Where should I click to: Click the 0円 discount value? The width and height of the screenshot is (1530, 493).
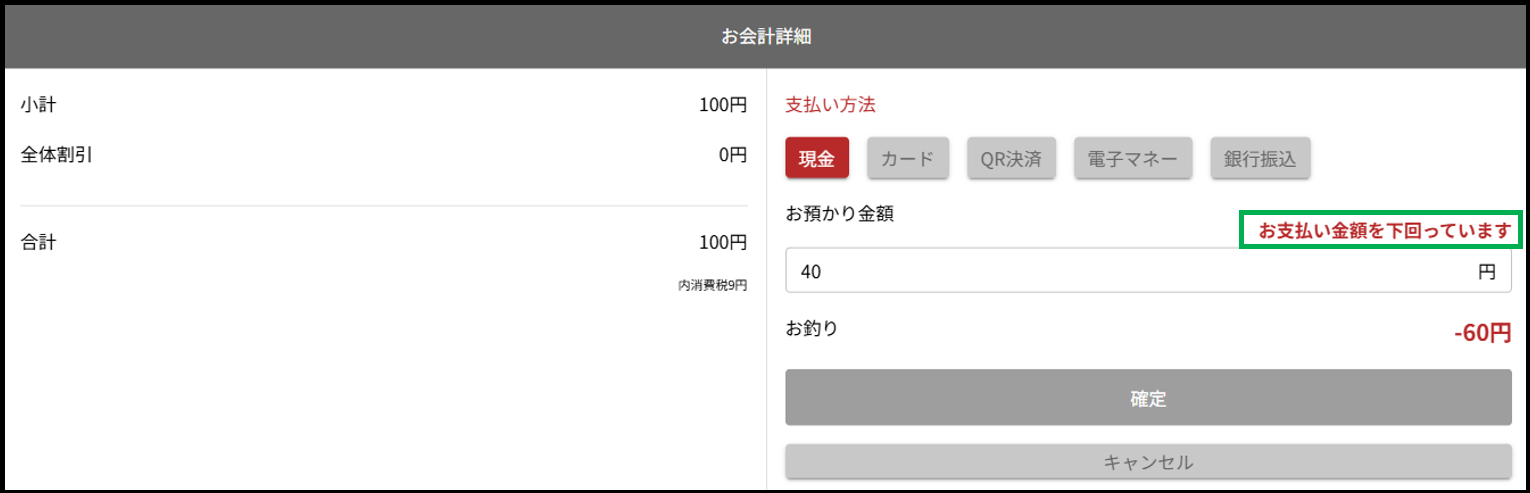coord(732,155)
